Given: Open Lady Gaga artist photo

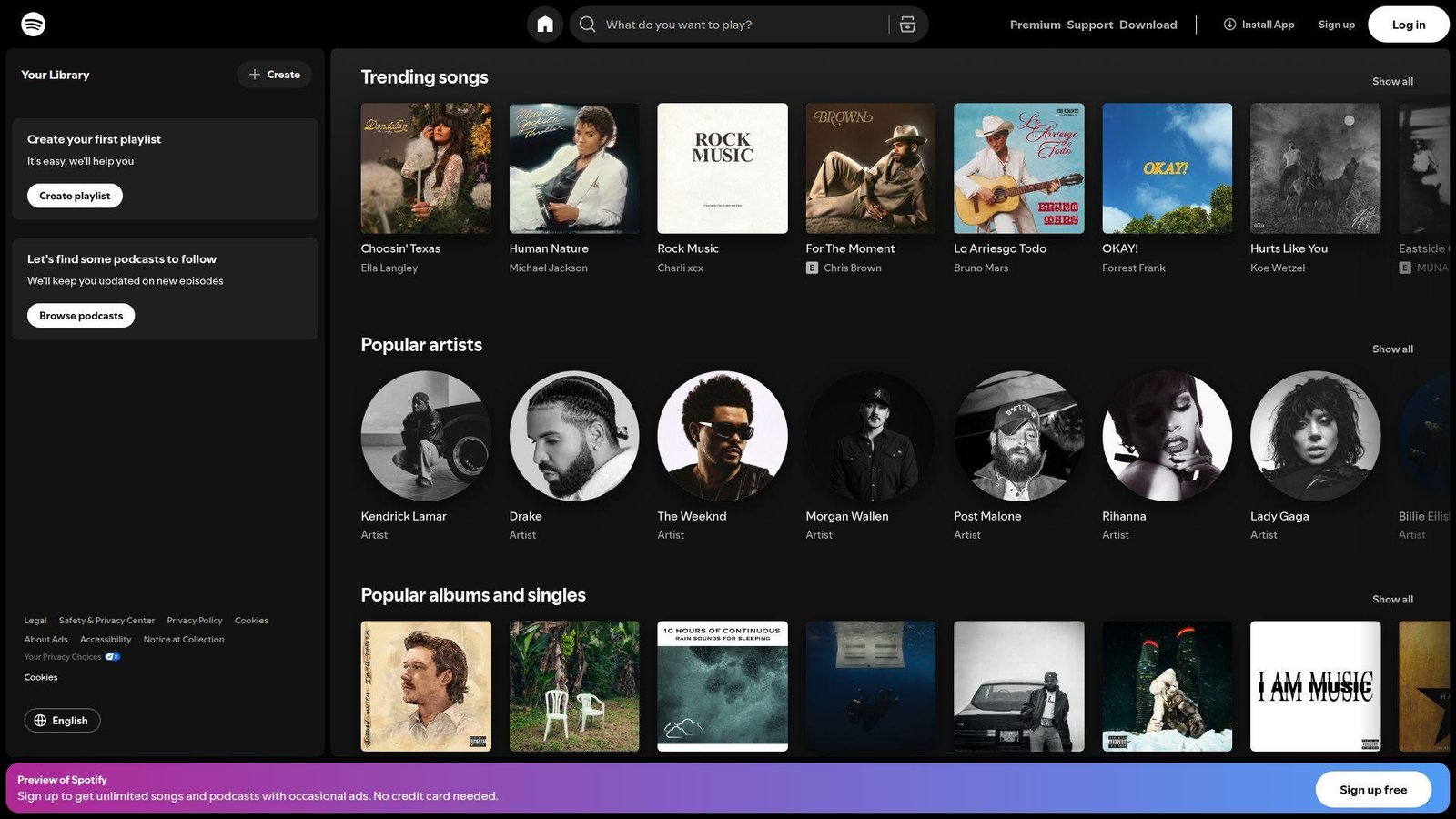Looking at the screenshot, I should point(1316,436).
